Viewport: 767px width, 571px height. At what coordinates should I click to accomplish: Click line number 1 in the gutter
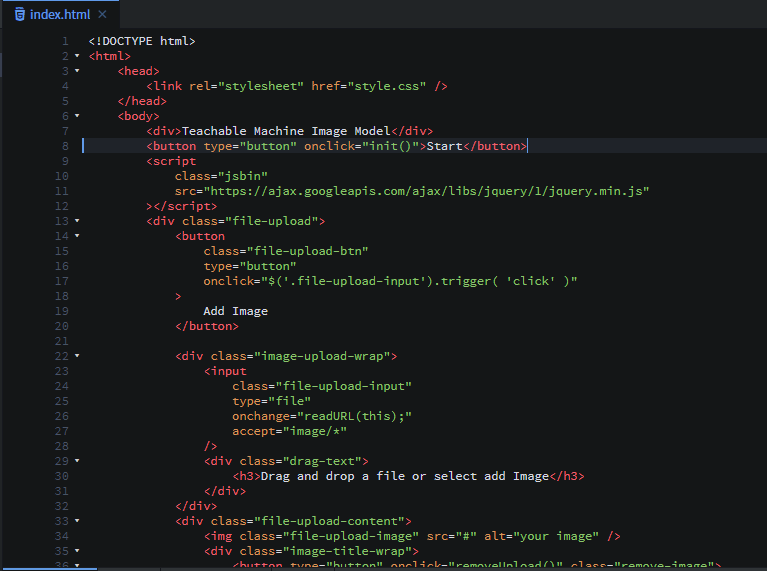click(x=65, y=41)
